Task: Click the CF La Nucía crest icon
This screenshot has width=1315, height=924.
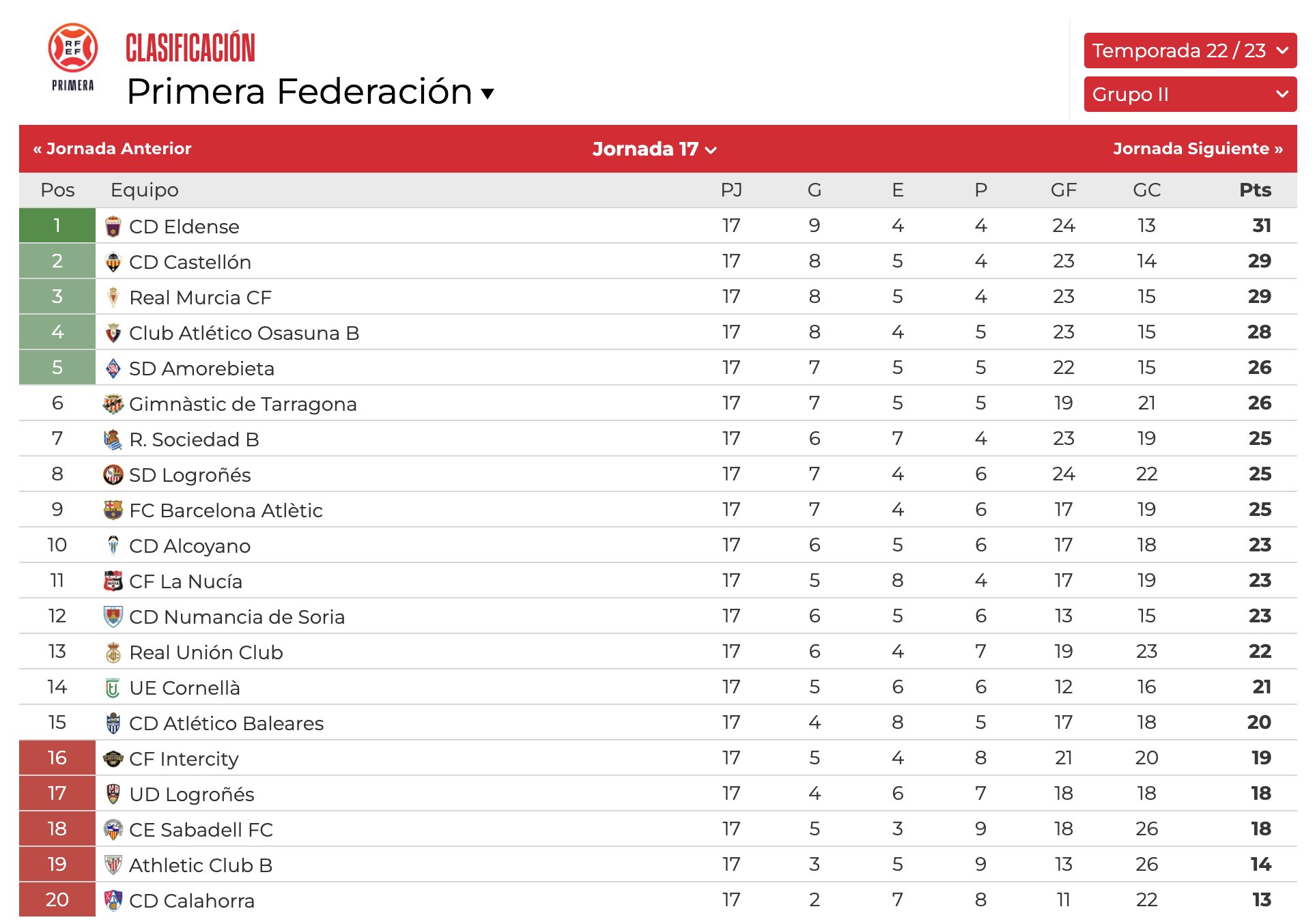Action: [113, 581]
